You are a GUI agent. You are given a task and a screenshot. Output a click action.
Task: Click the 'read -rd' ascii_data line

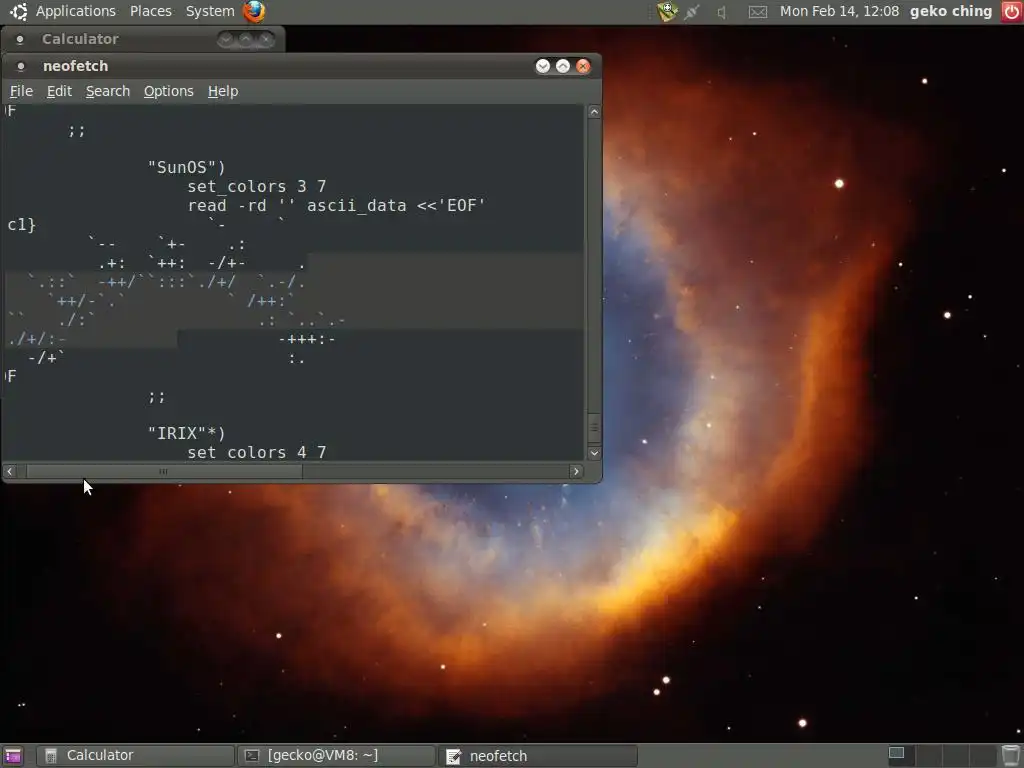(336, 206)
